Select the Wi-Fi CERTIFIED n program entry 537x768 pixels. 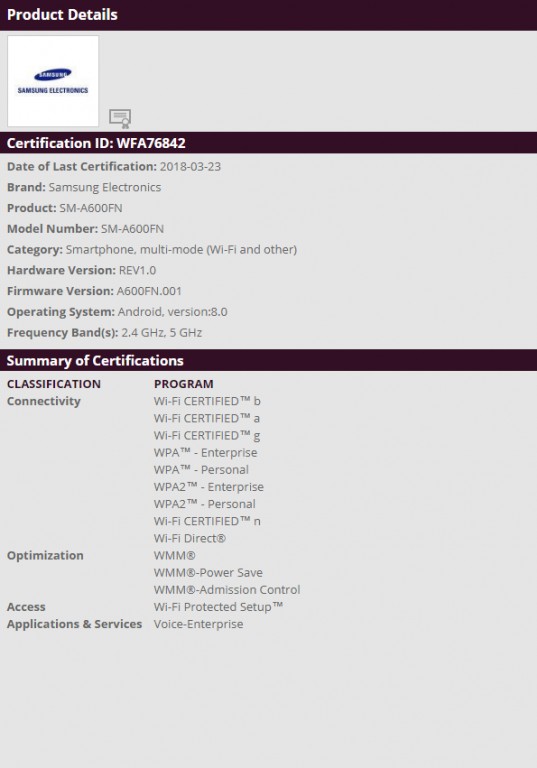[207, 521]
